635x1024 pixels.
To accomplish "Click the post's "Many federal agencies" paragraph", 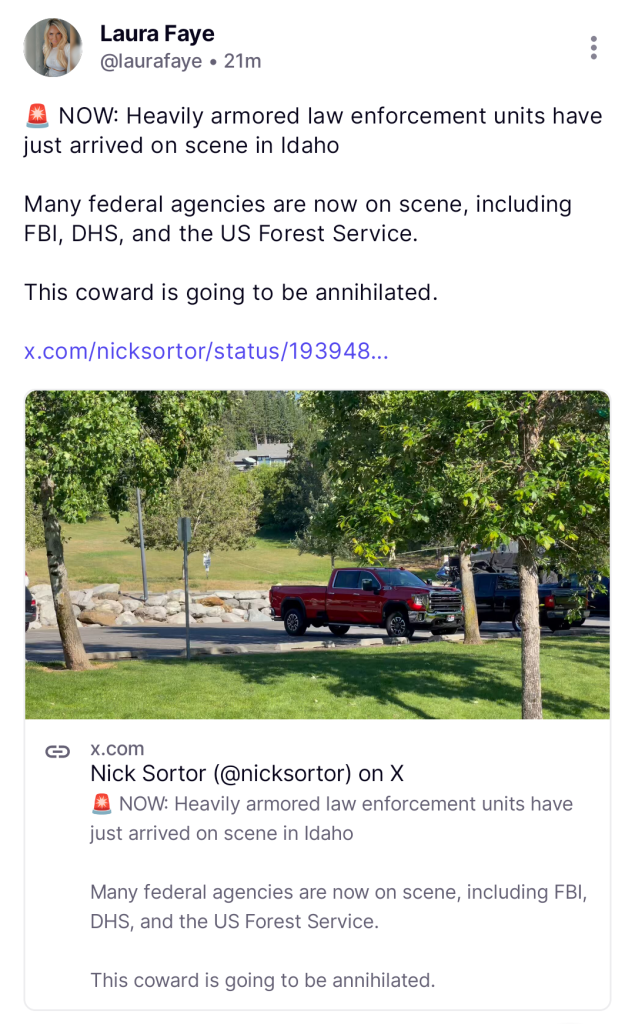I will click(298, 219).
